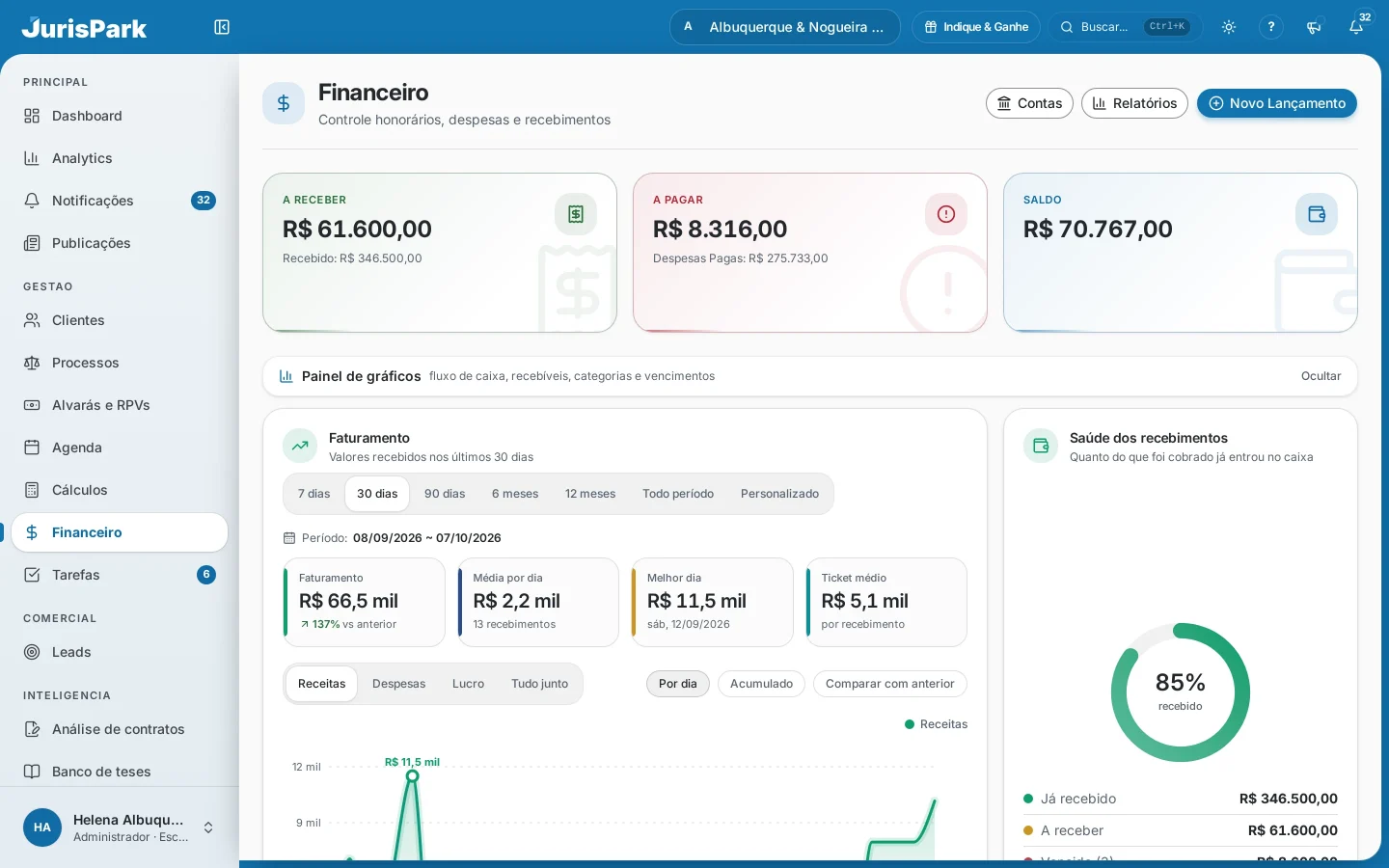This screenshot has height=868, width=1389.
Task: Focus the Buscar search field
Action: 1125,27
